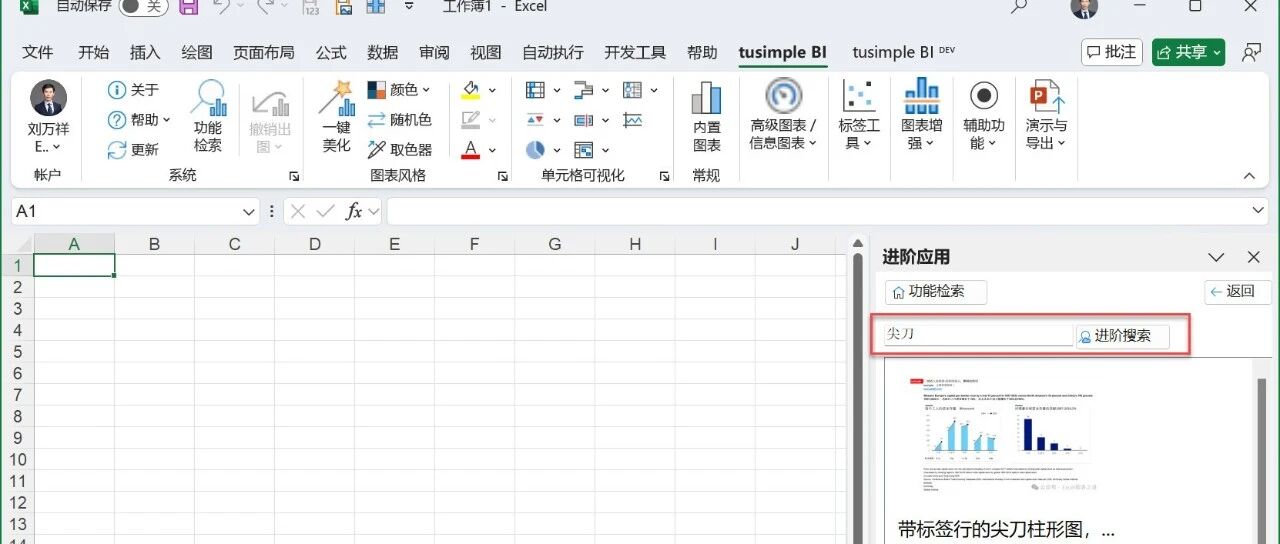Select column header D

click(314, 244)
